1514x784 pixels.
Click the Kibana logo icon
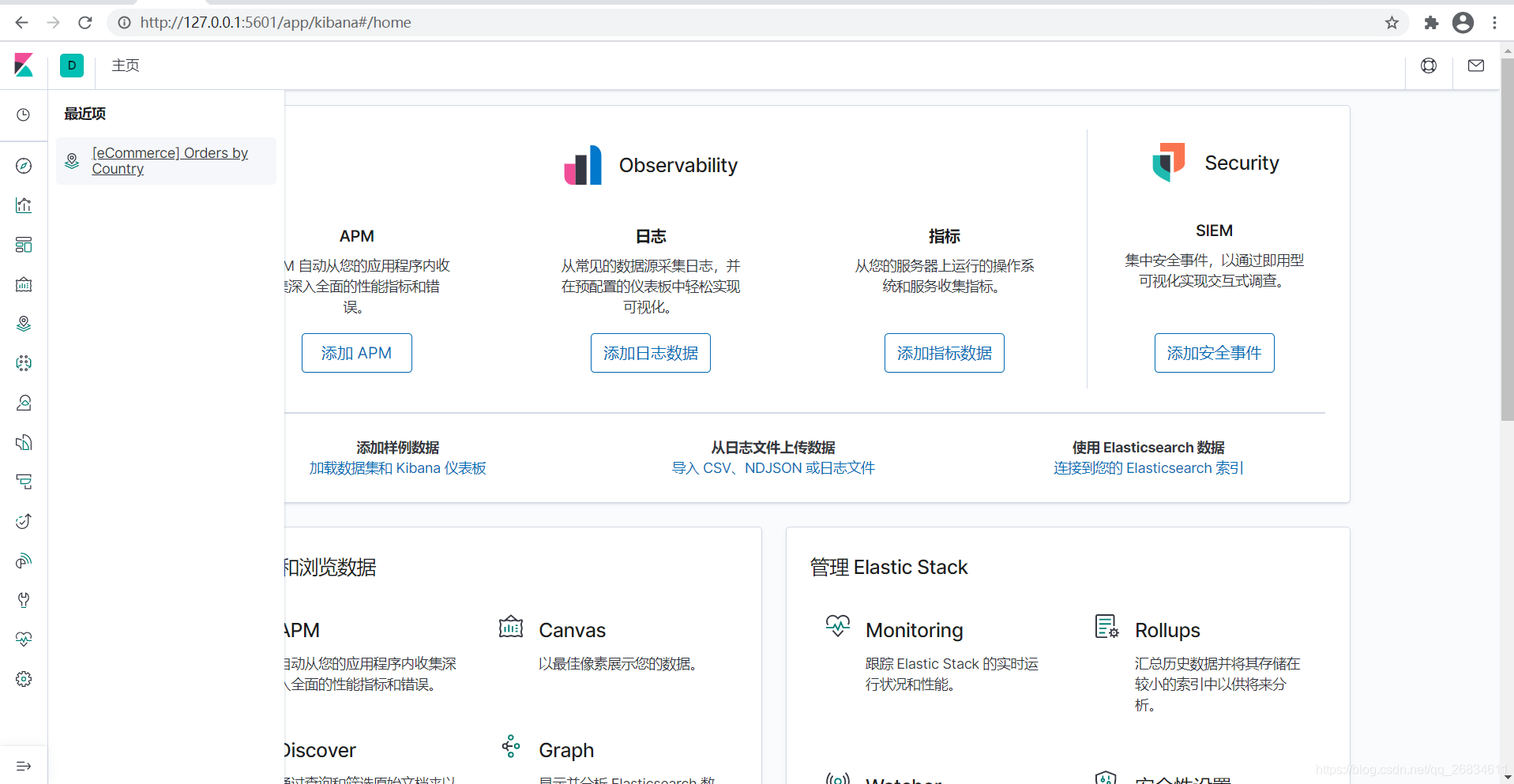[24, 66]
